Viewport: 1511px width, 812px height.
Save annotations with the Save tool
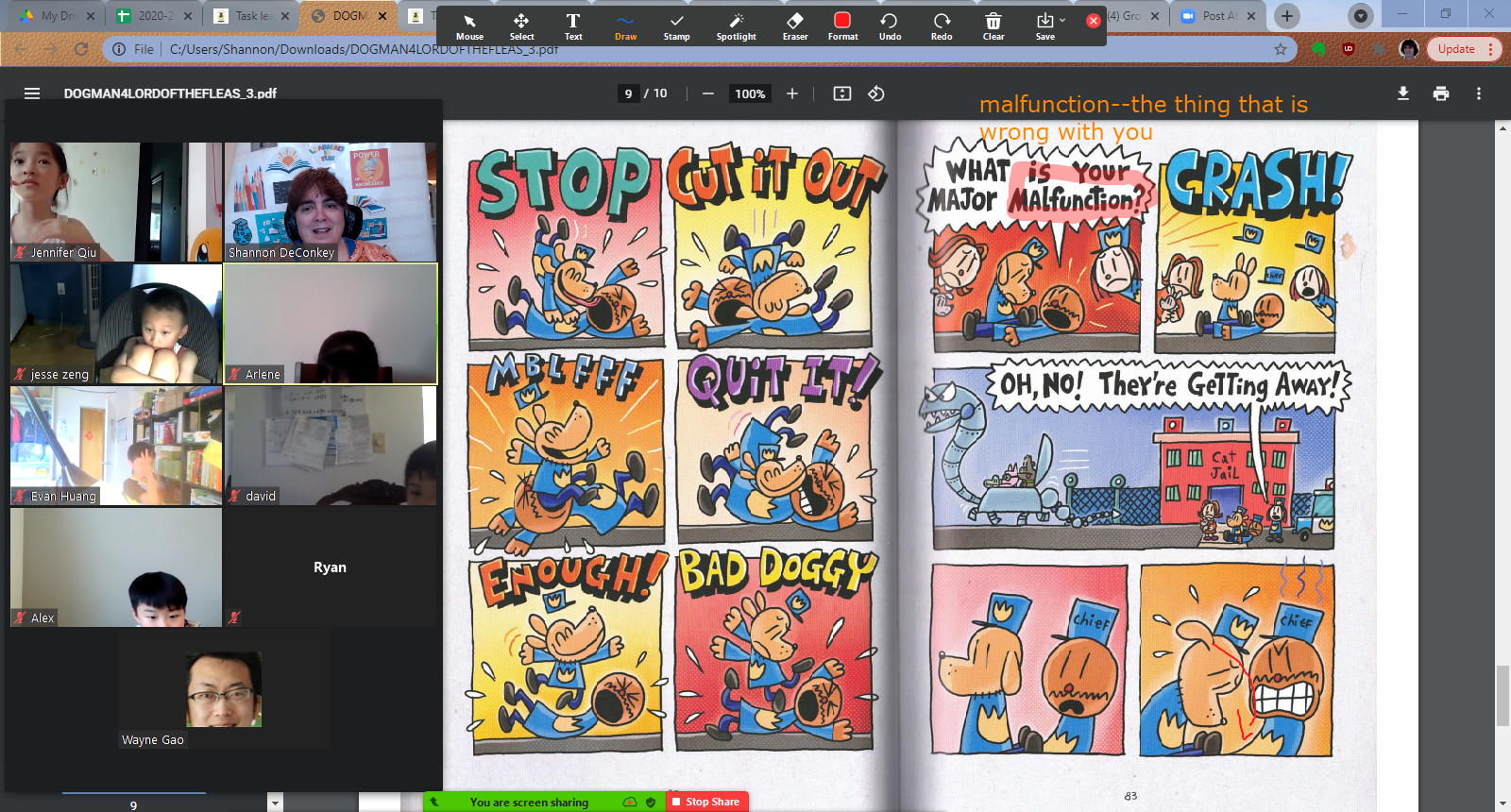click(x=1044, y=26)
